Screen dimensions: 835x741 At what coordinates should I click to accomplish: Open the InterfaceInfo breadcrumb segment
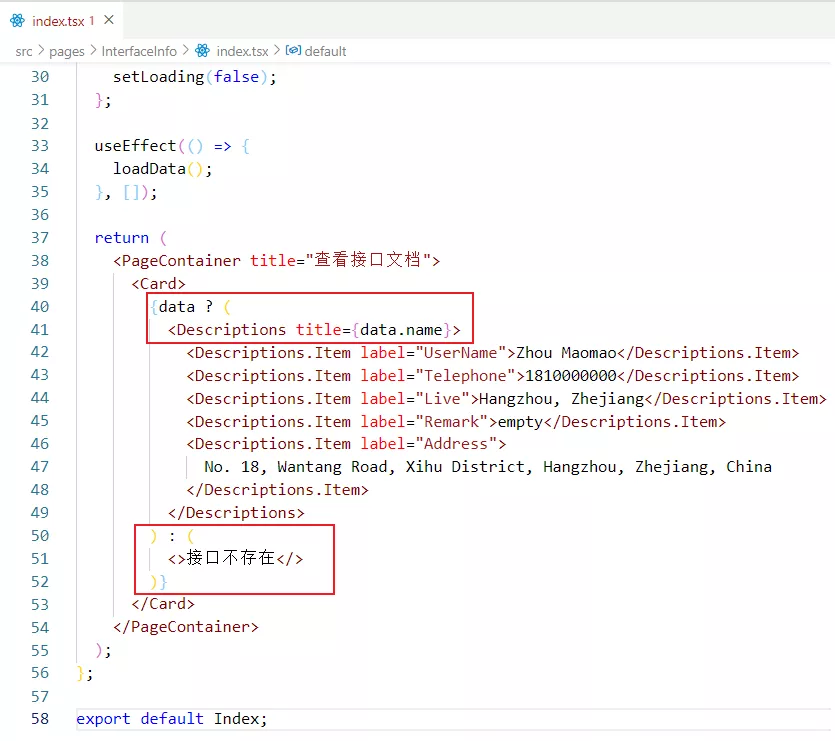139,51
